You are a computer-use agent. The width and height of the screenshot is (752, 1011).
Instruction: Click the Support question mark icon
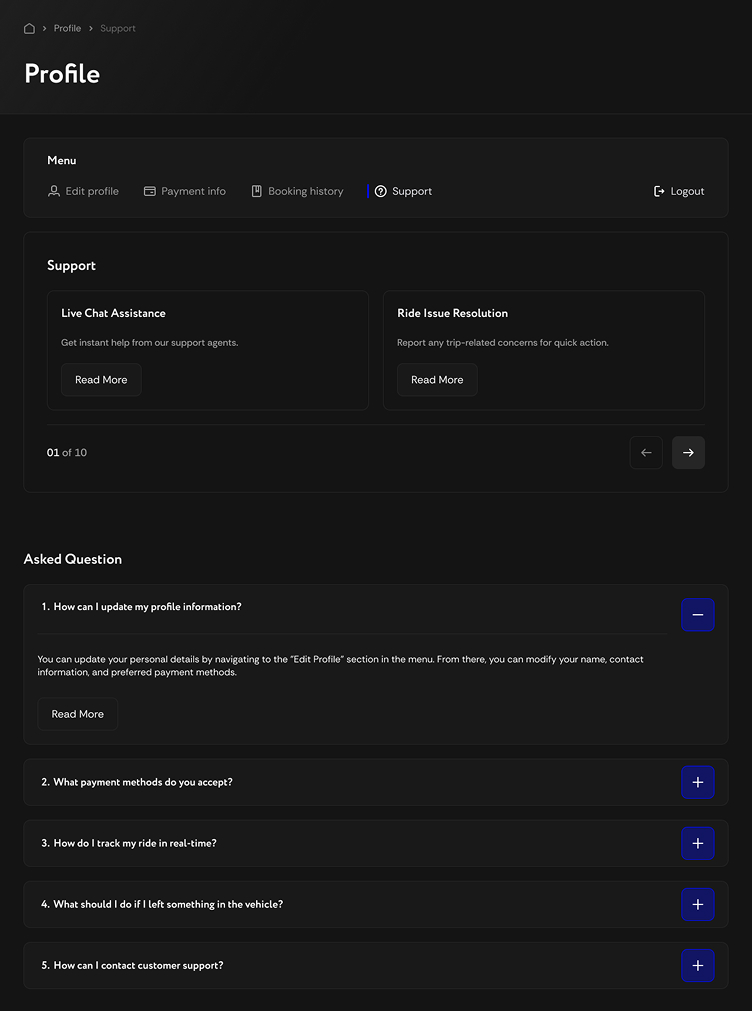click(381, 191)
